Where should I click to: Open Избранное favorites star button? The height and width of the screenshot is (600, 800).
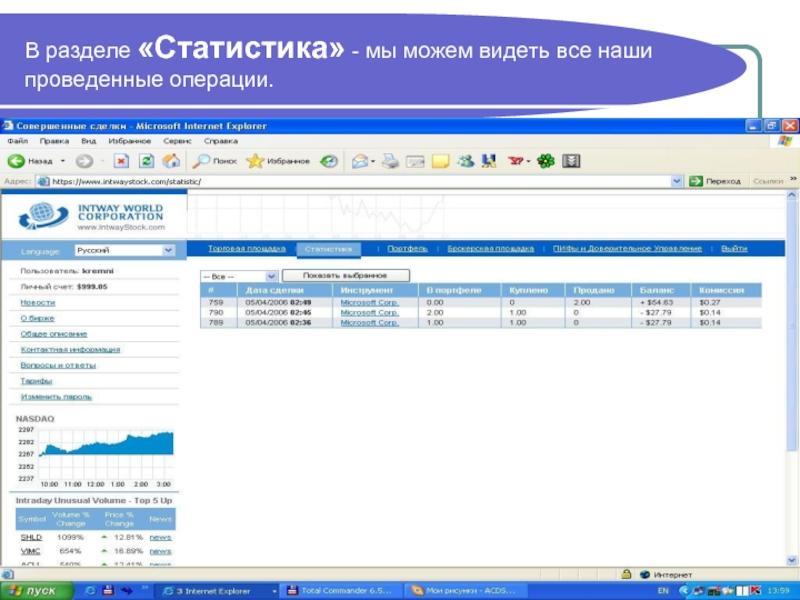click(x=279, y=161)
